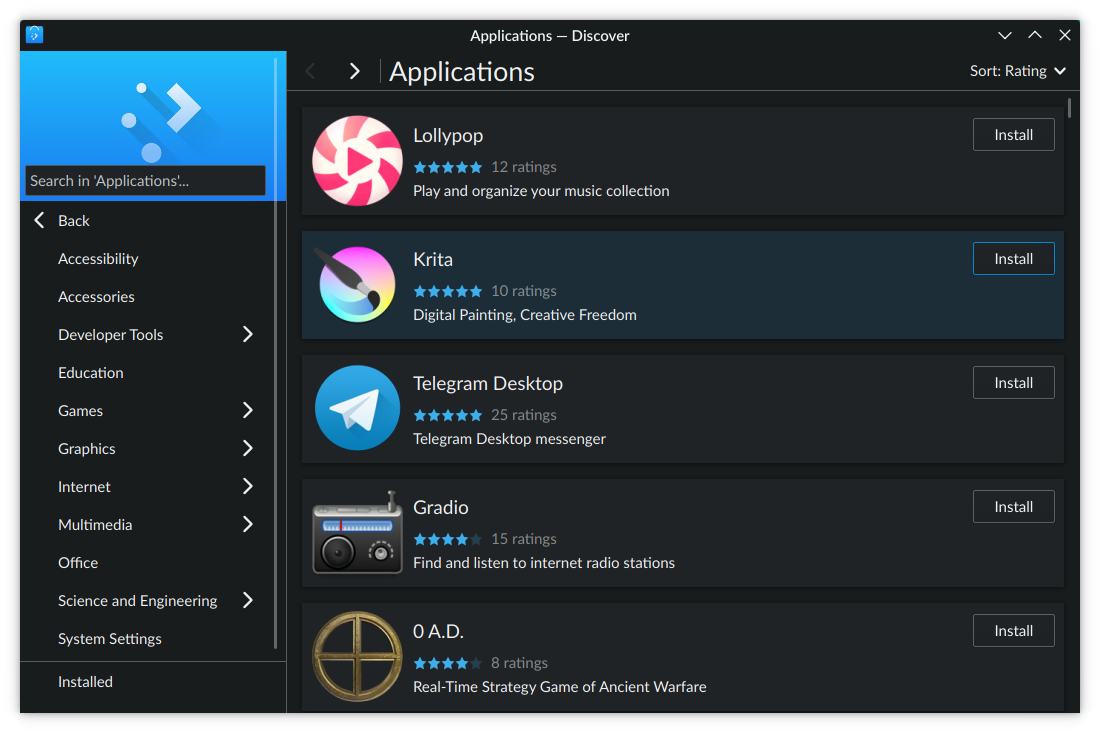Click the '12 ratings' text

(523, 167)
